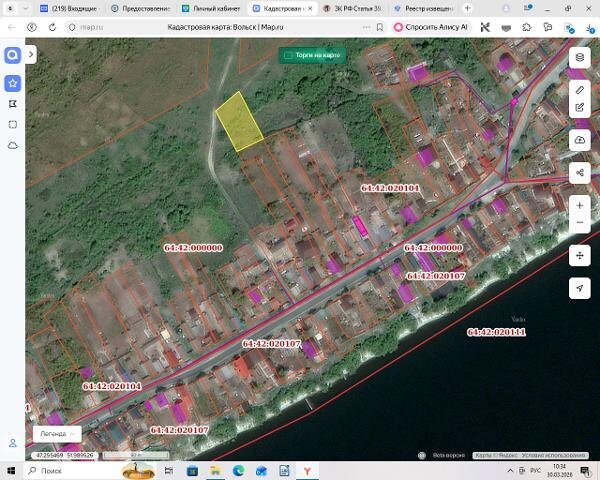Open Yandex Browser taskbar icon
600x480 pixels.
(x=307, y=470)
